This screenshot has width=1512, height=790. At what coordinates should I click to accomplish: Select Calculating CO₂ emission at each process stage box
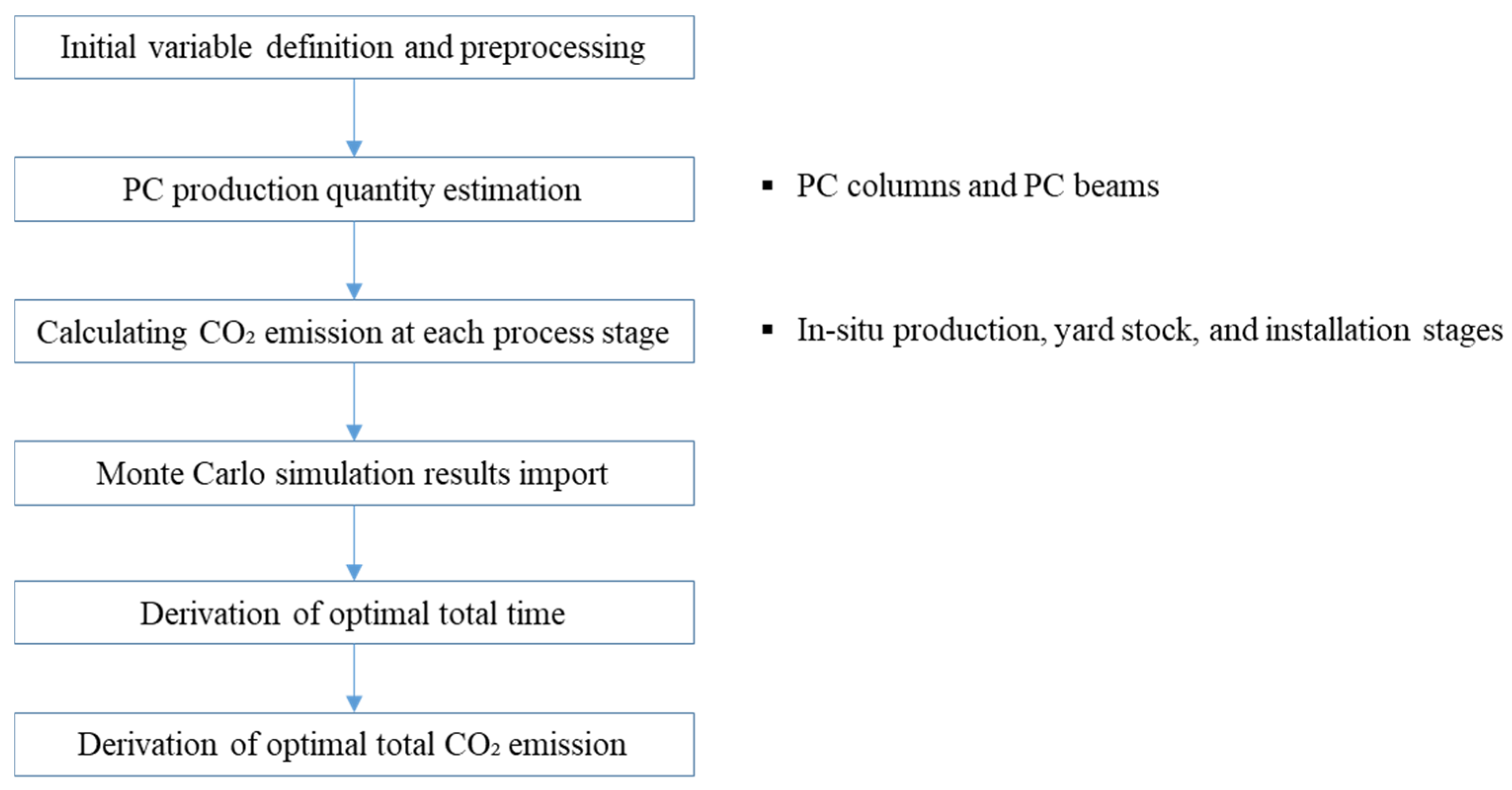354,332
